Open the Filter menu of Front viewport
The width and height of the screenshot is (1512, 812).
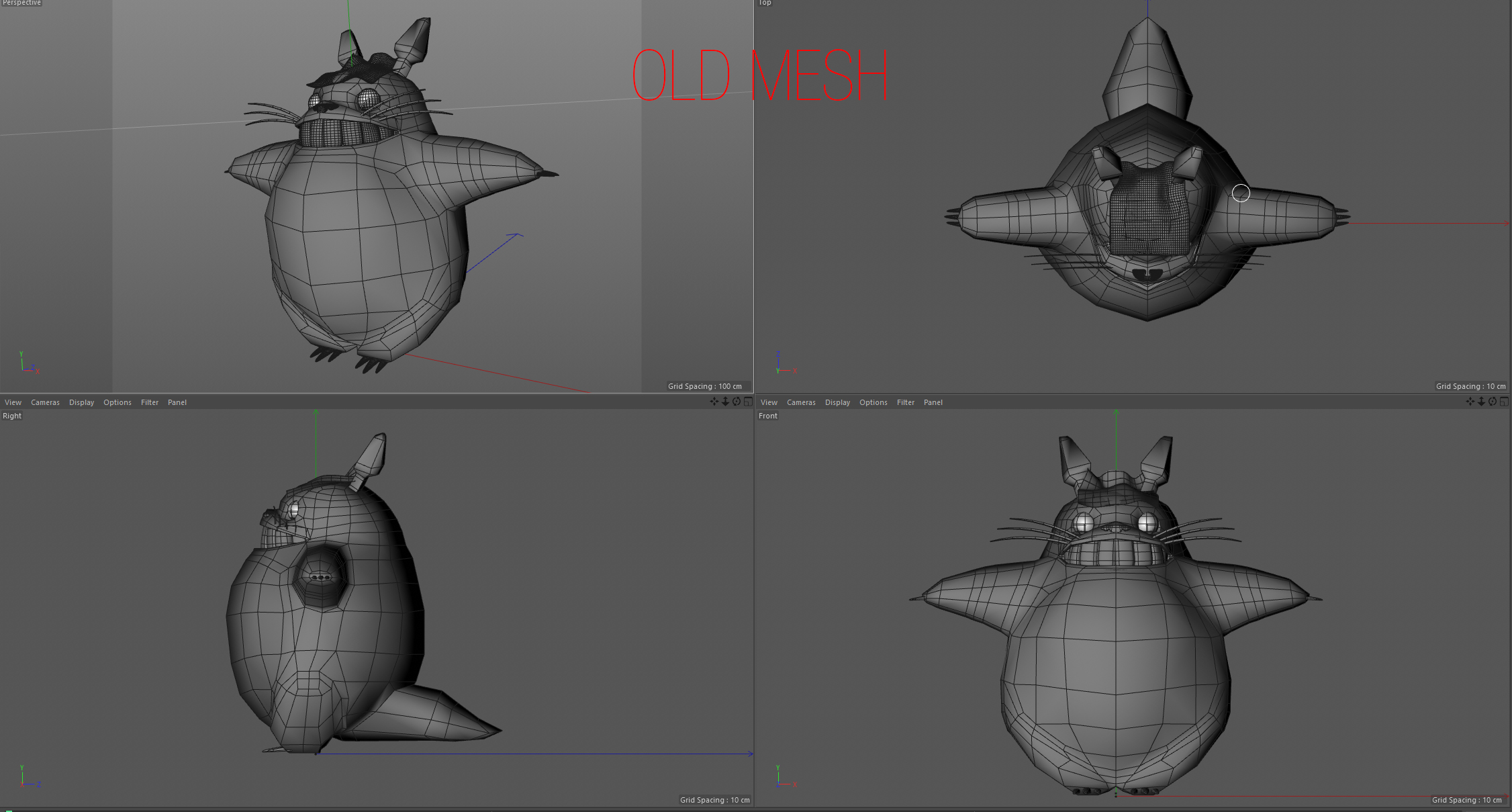pyautogui.click(x=906, y=402)
